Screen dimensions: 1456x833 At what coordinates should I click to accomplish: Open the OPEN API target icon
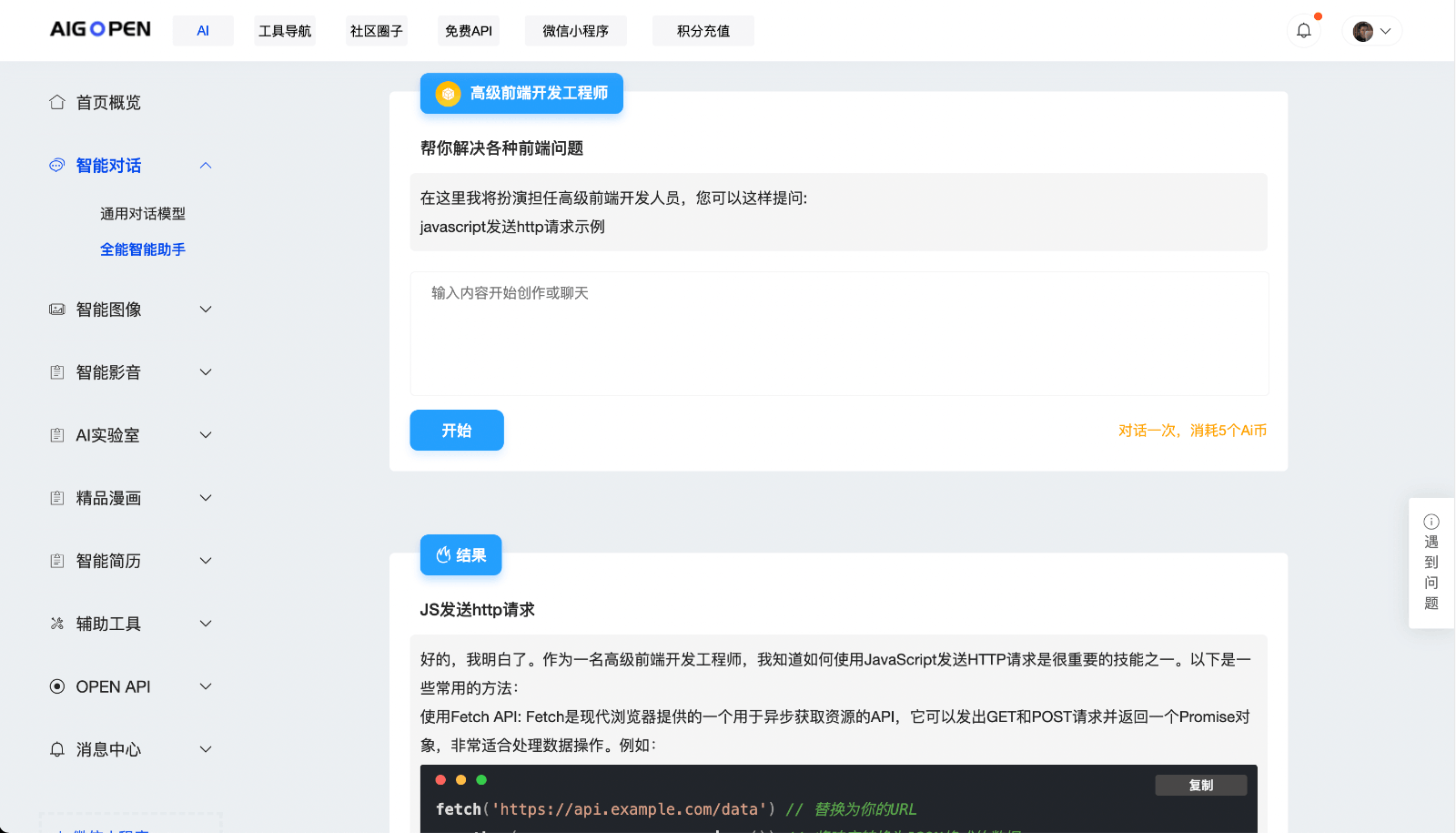56,686
